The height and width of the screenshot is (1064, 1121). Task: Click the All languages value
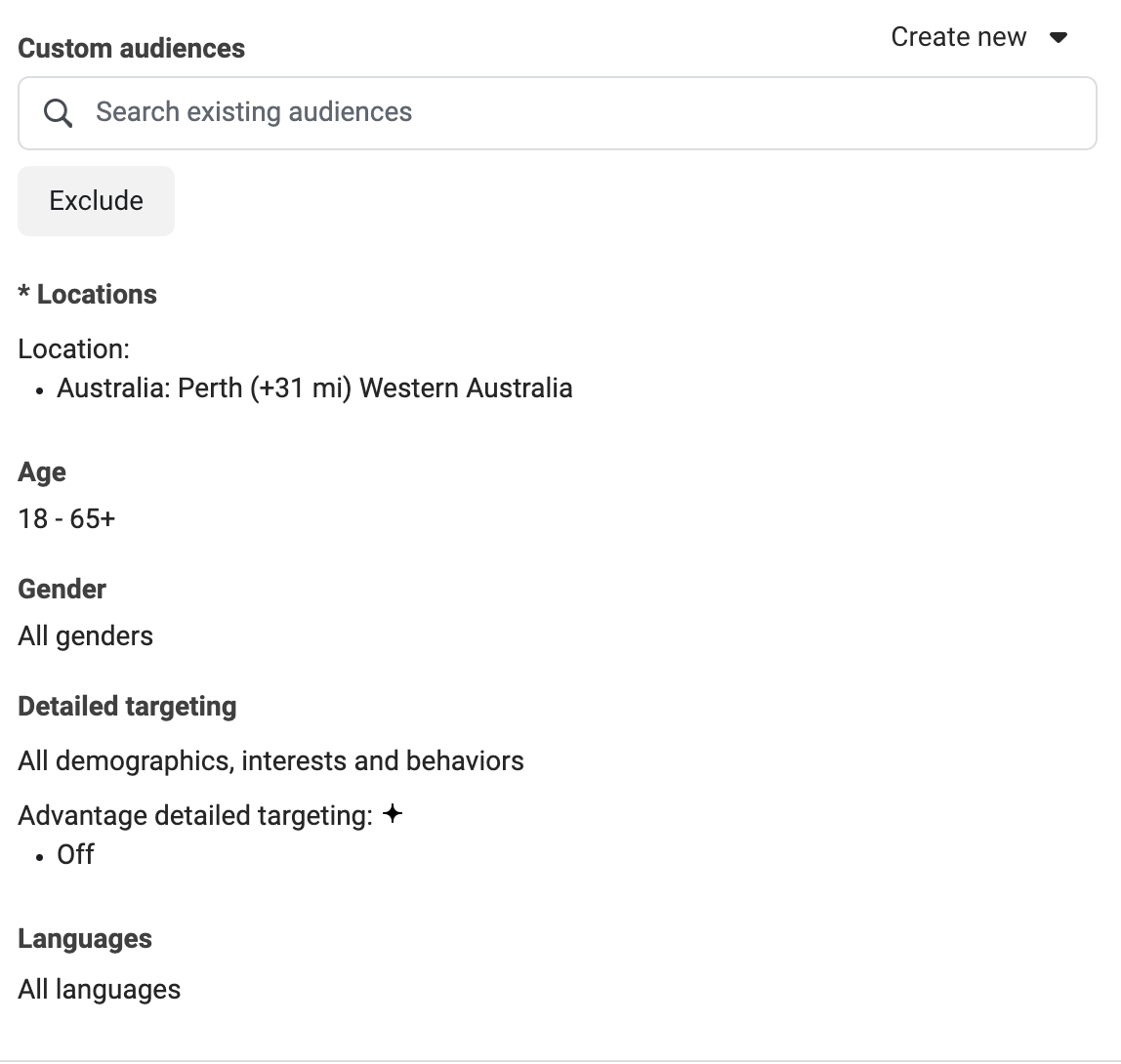coord(100,990)
